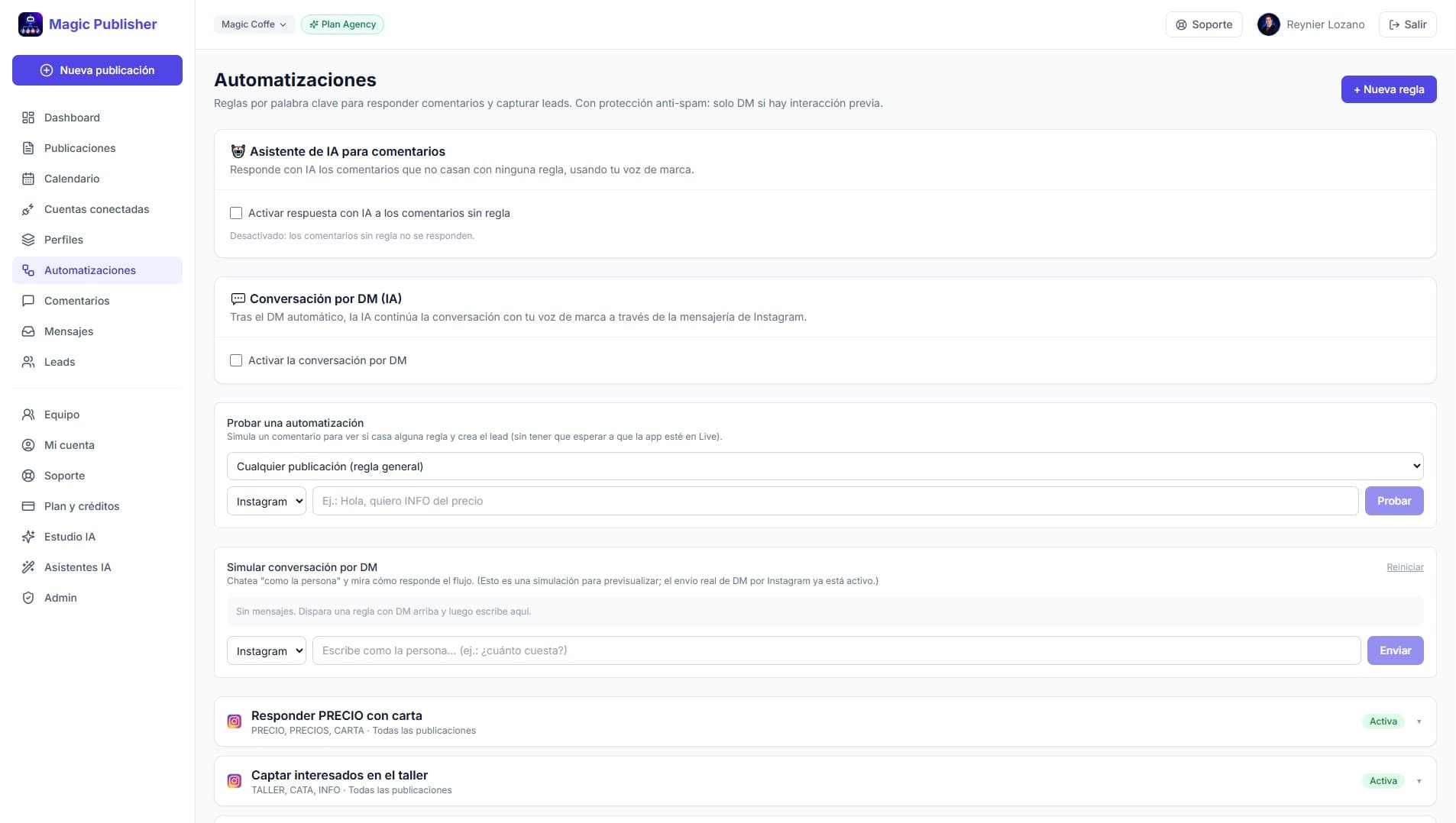The height and width of the screenshot is (823, 1456).
Task: Click the lifebuoy icon in top Soporte button
Action: pos(1181,24)
